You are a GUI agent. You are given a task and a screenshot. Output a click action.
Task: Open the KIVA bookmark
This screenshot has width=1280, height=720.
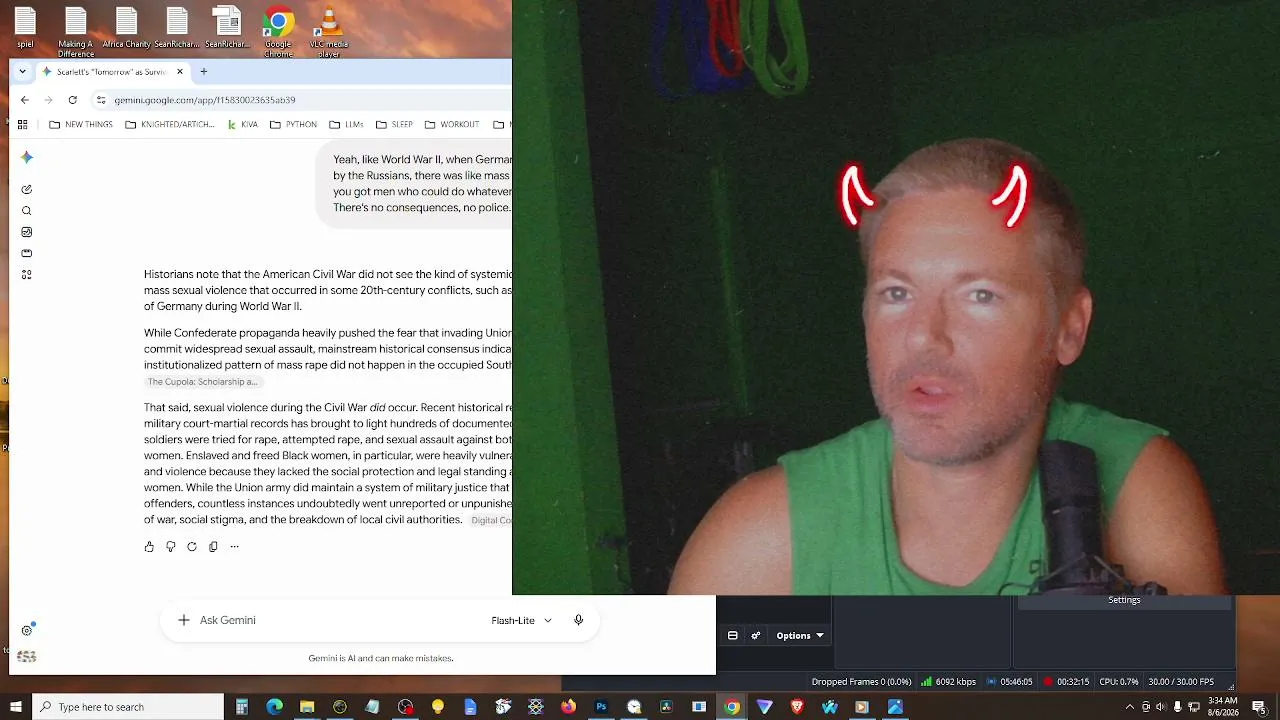point(242,125)
